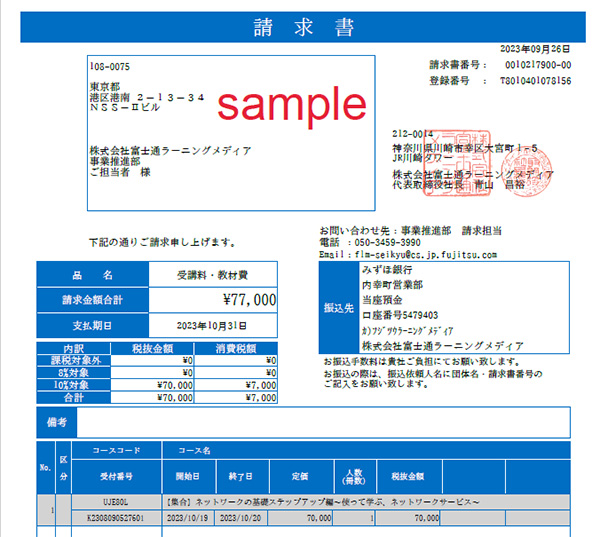Click the NSS-Ⅱビル building line
The image size is (600, 537).
click(x=125, y=107)
